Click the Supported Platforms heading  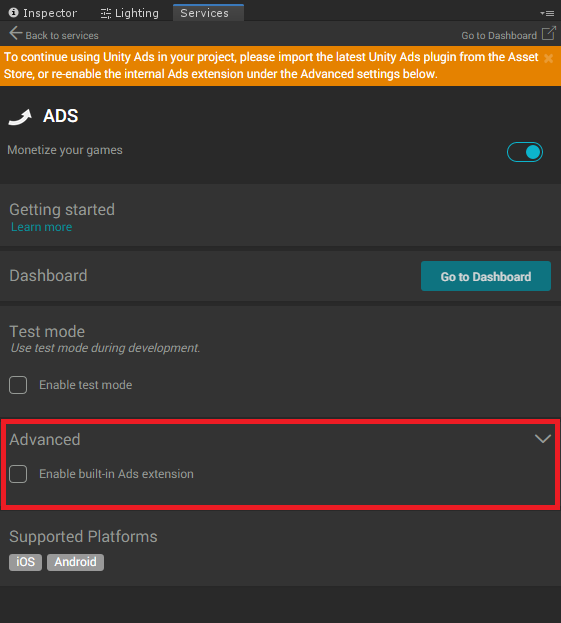coord(83,537)
